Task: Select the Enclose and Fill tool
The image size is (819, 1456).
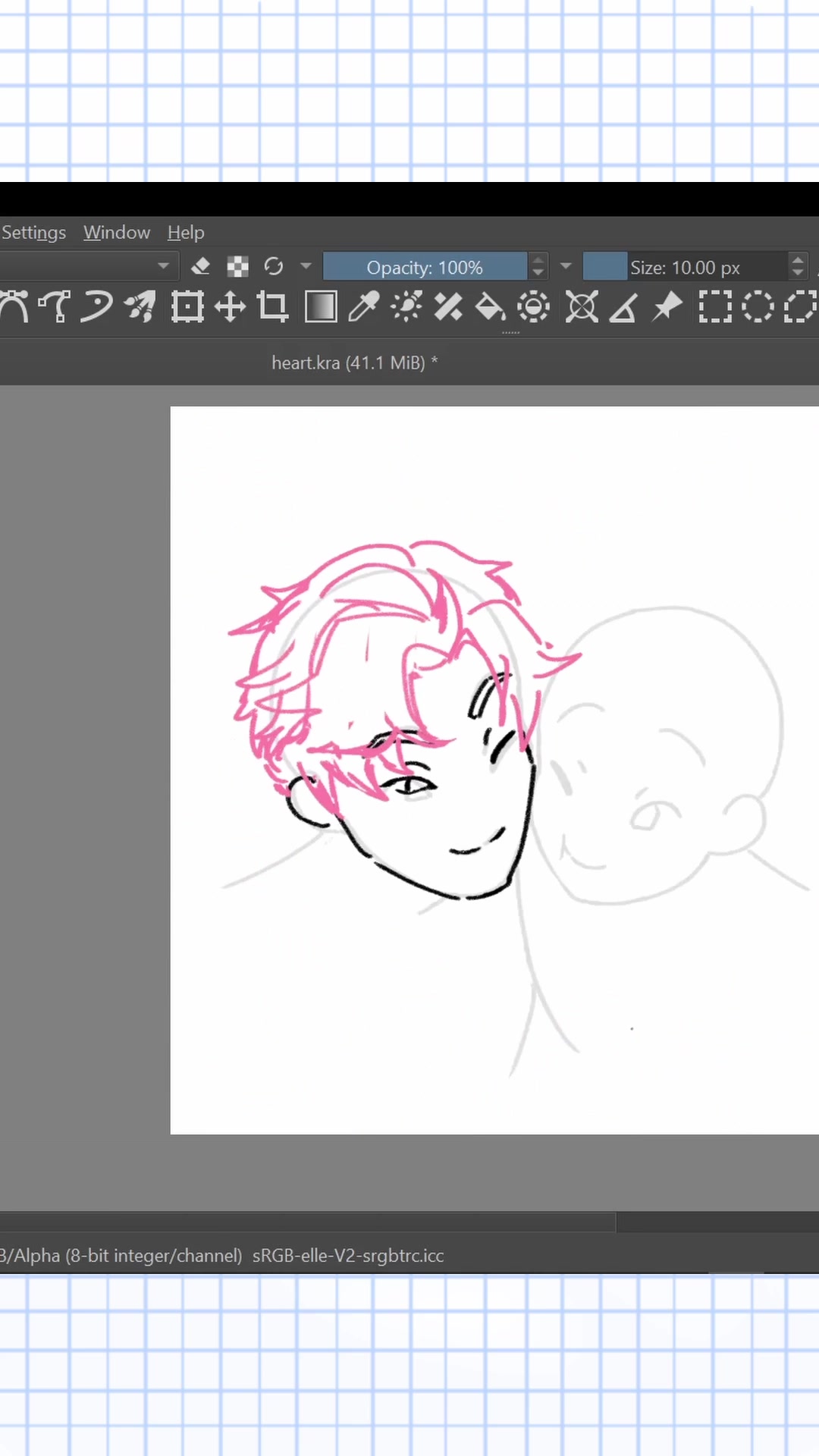Action: click(534, 307)
